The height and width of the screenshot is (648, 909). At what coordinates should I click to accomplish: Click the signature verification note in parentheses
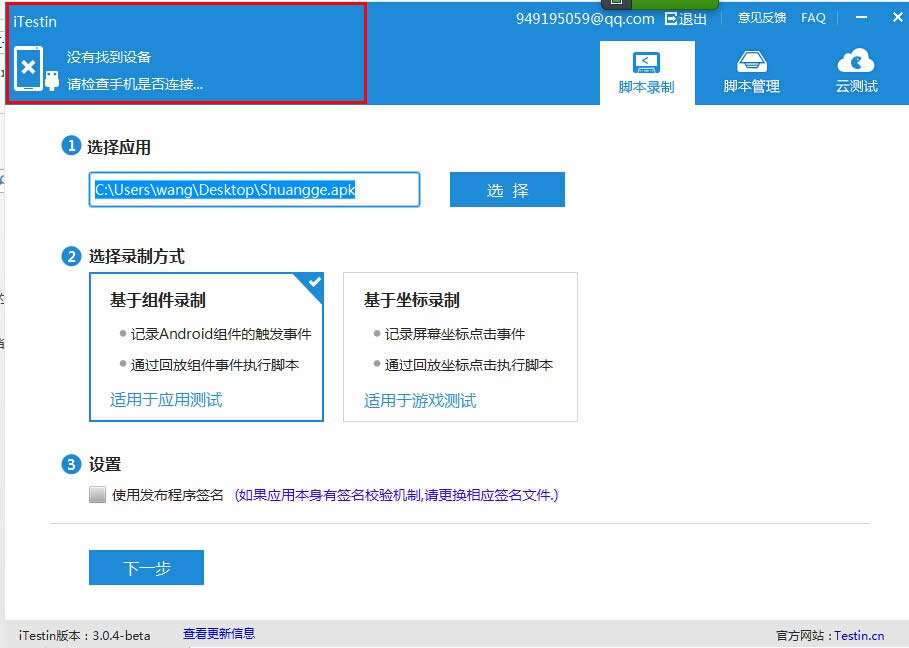click(397, 495)
